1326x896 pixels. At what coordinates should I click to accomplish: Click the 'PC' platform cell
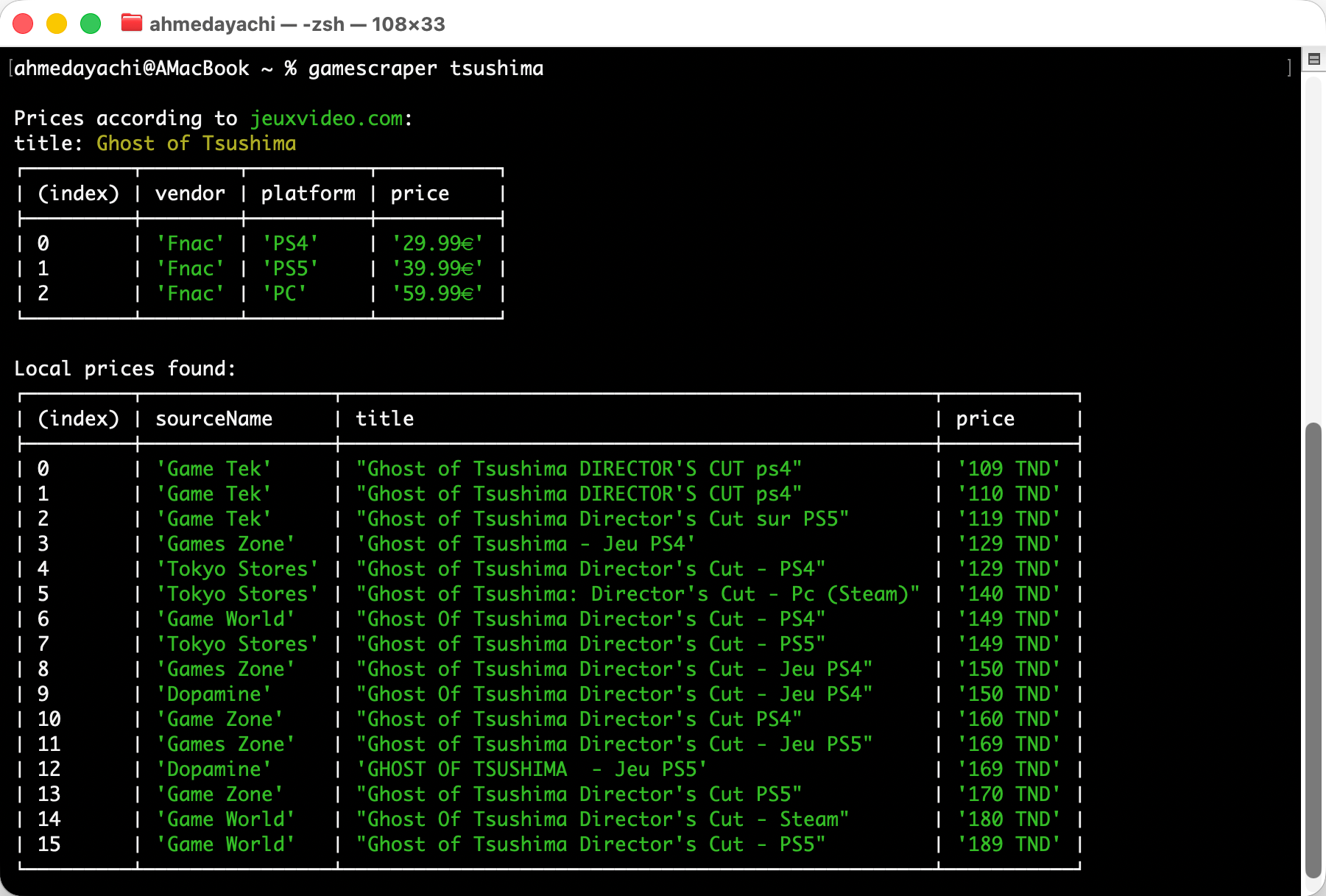tap(284, 294)
